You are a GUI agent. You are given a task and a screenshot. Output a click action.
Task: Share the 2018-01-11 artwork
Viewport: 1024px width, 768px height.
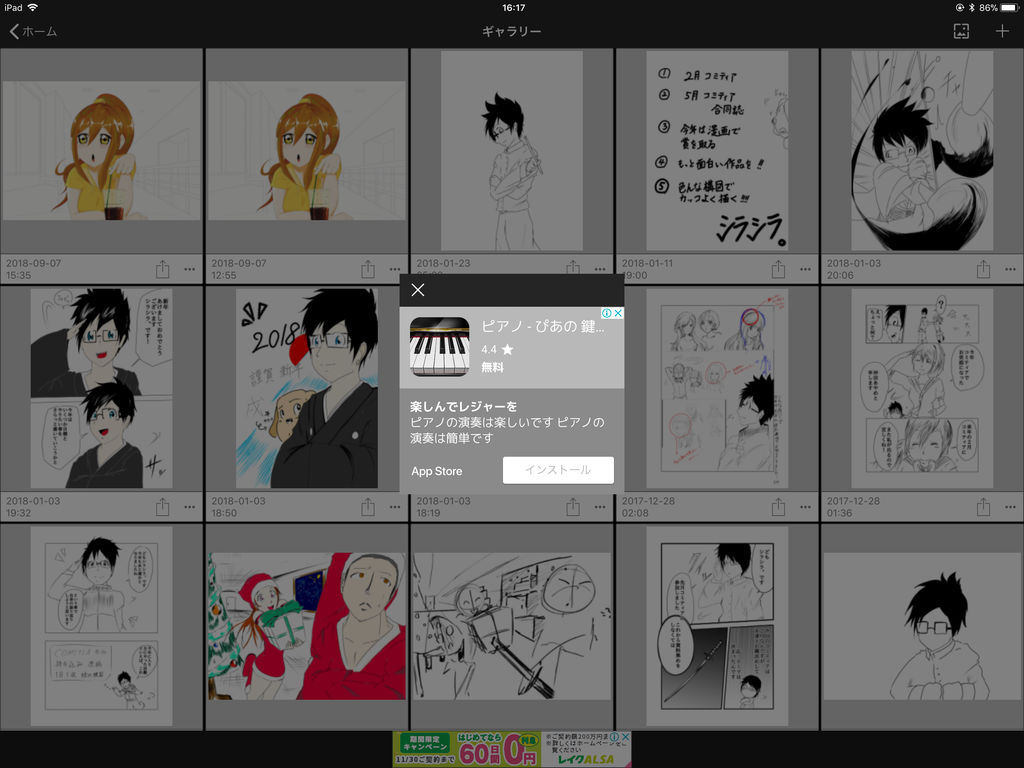pyautogui.click(x=778, y=268)
